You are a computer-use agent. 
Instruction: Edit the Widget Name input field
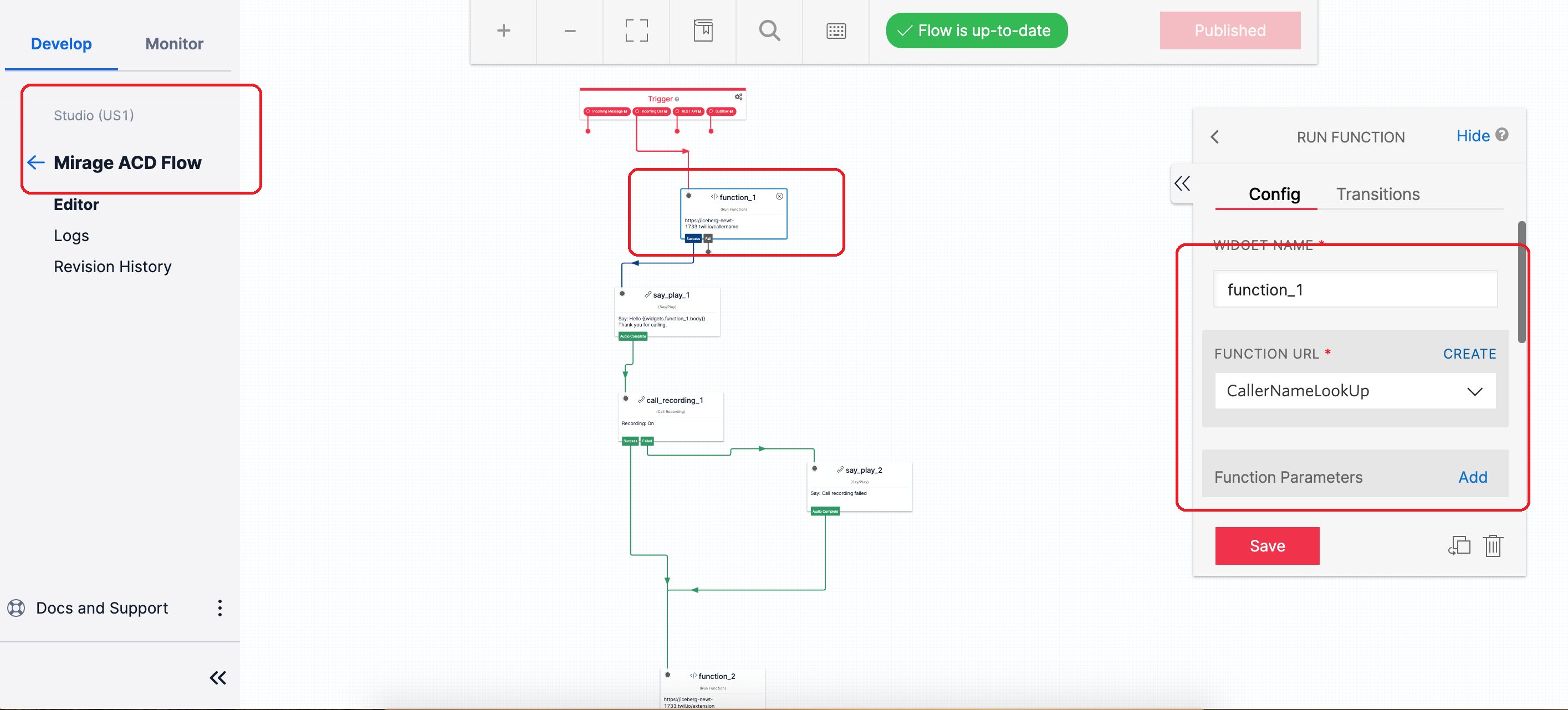coord(1355,289)
